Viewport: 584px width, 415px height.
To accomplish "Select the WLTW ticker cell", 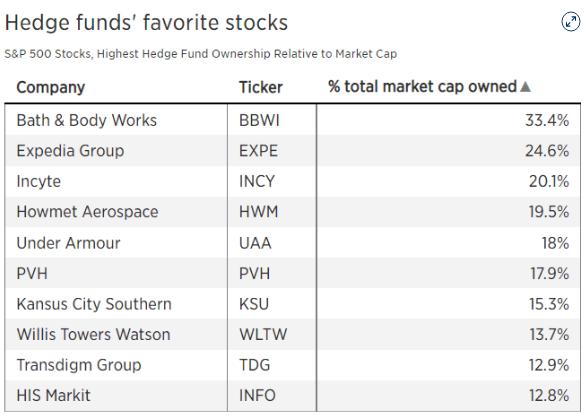I will tap(272, 334).
